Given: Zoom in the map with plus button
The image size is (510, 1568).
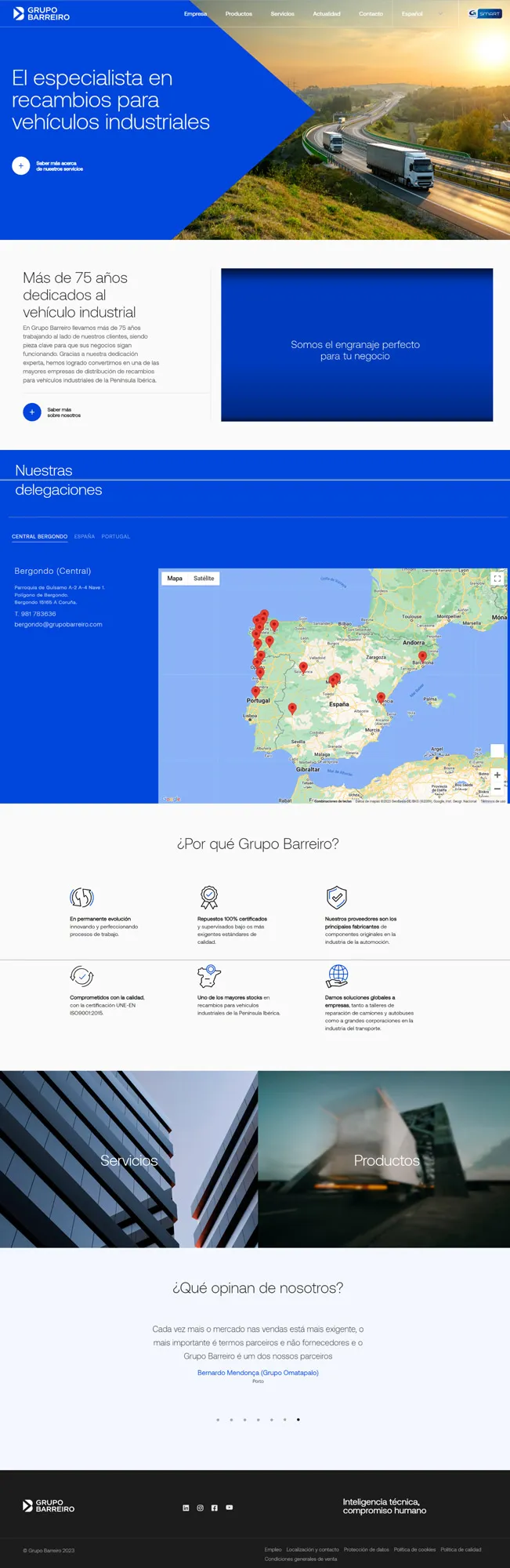Looking at the screenshot, I should click(497, 775).
